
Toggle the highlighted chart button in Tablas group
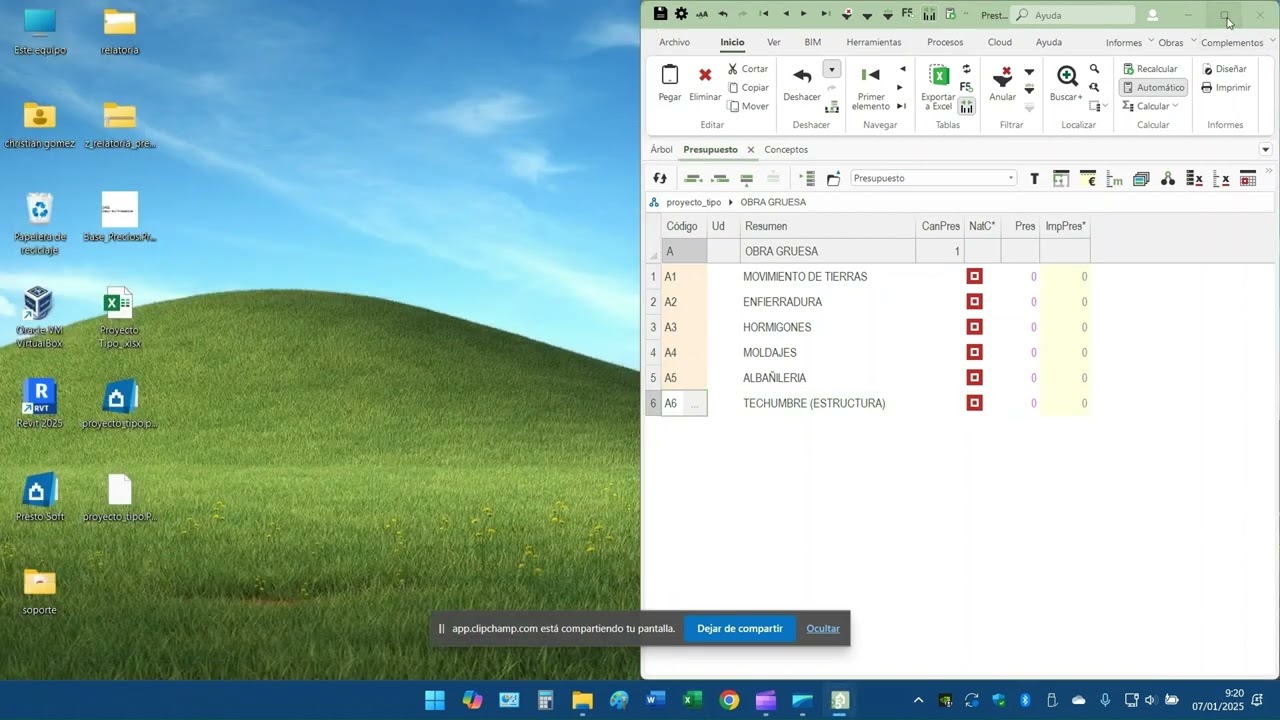point(967,106)
